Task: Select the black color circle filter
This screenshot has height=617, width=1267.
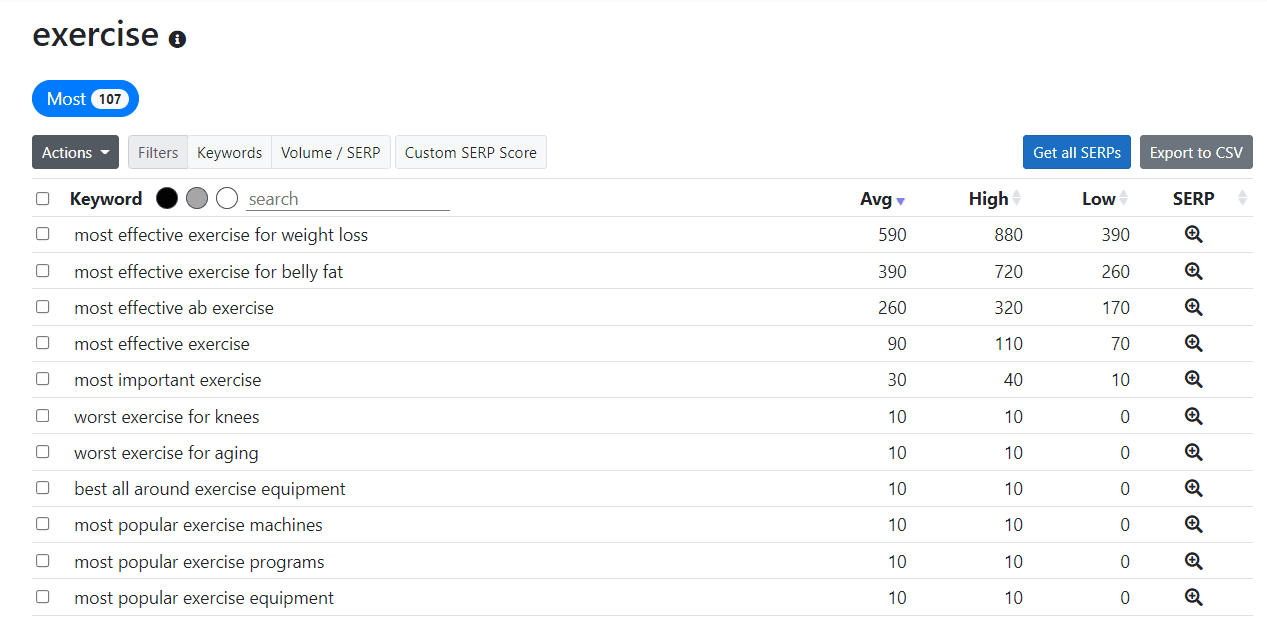Action: [167, 198]
